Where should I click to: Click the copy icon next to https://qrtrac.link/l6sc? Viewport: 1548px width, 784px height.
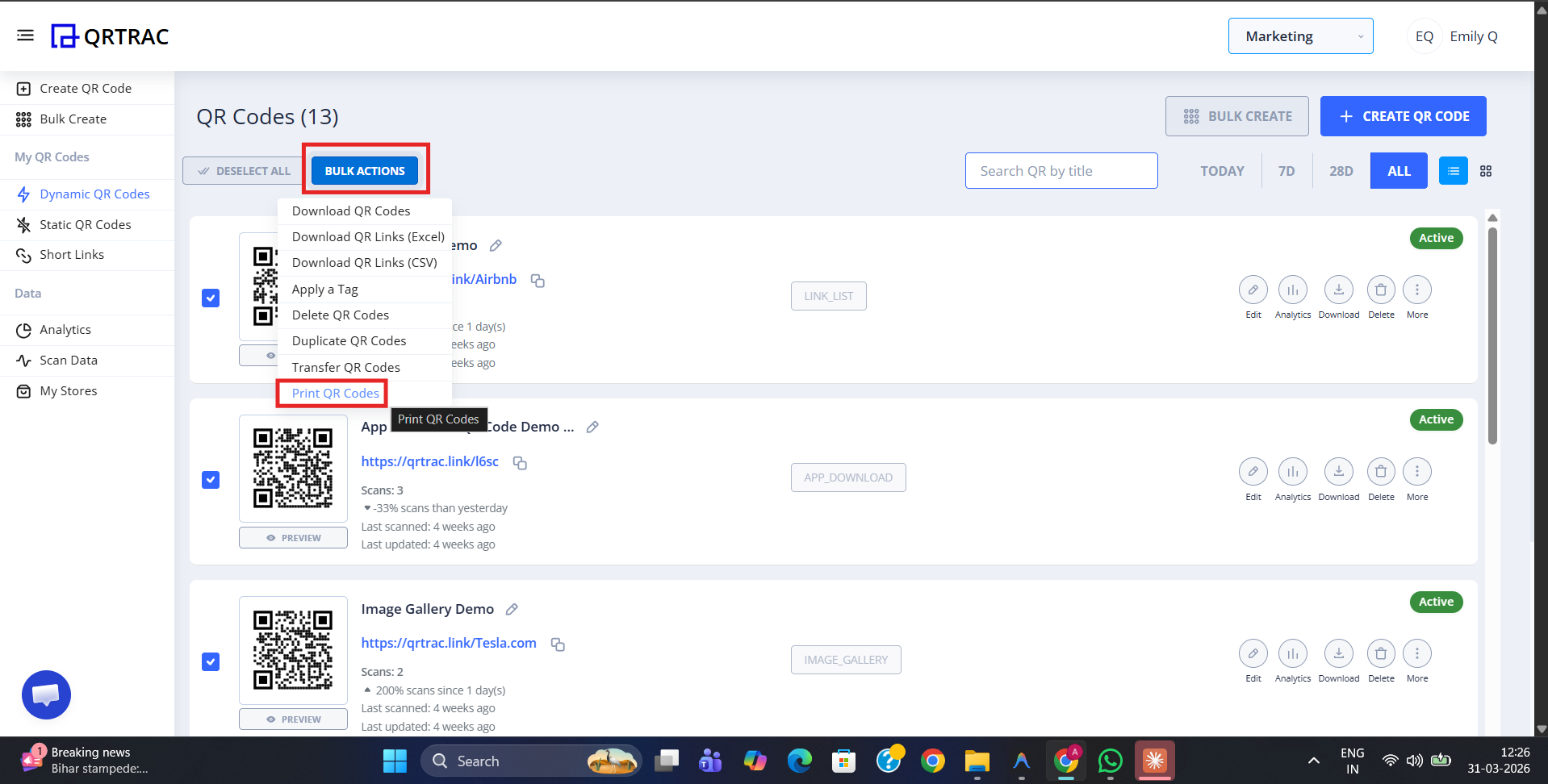pyautogui.click(x=520, y=462)
